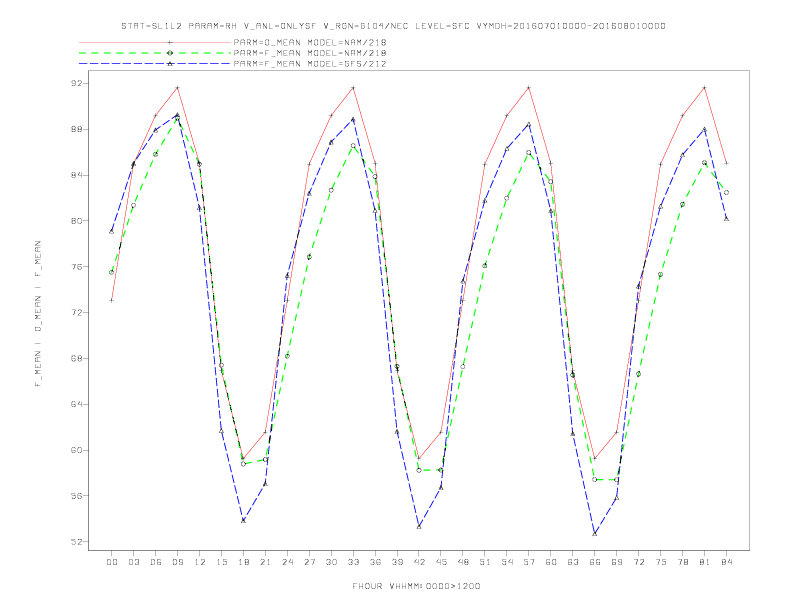Click y-axis tick label 80
Screen dimensions: 792x612
coord(76,221)
